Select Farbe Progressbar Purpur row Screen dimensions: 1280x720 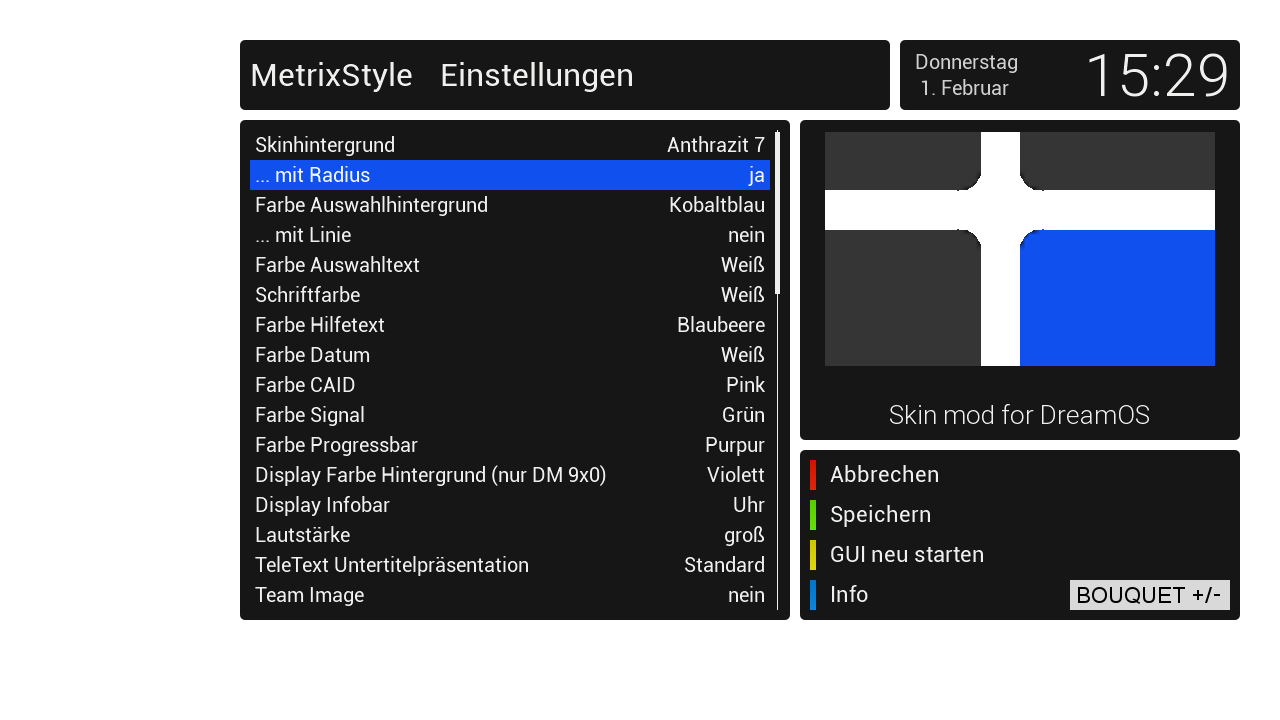pyautogui.click(x=510, y=445)
